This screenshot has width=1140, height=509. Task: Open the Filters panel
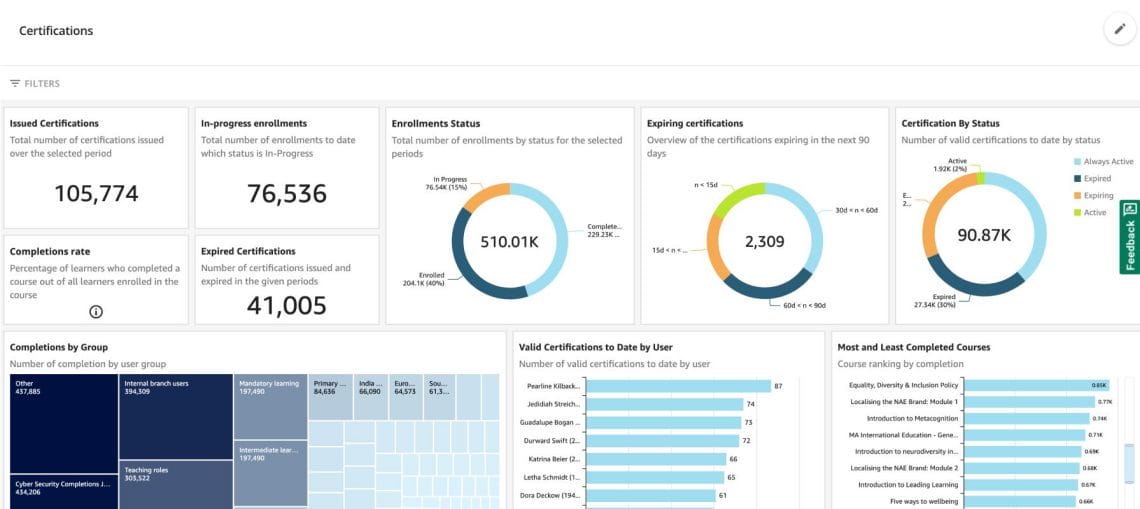click(x=35, y=84)
